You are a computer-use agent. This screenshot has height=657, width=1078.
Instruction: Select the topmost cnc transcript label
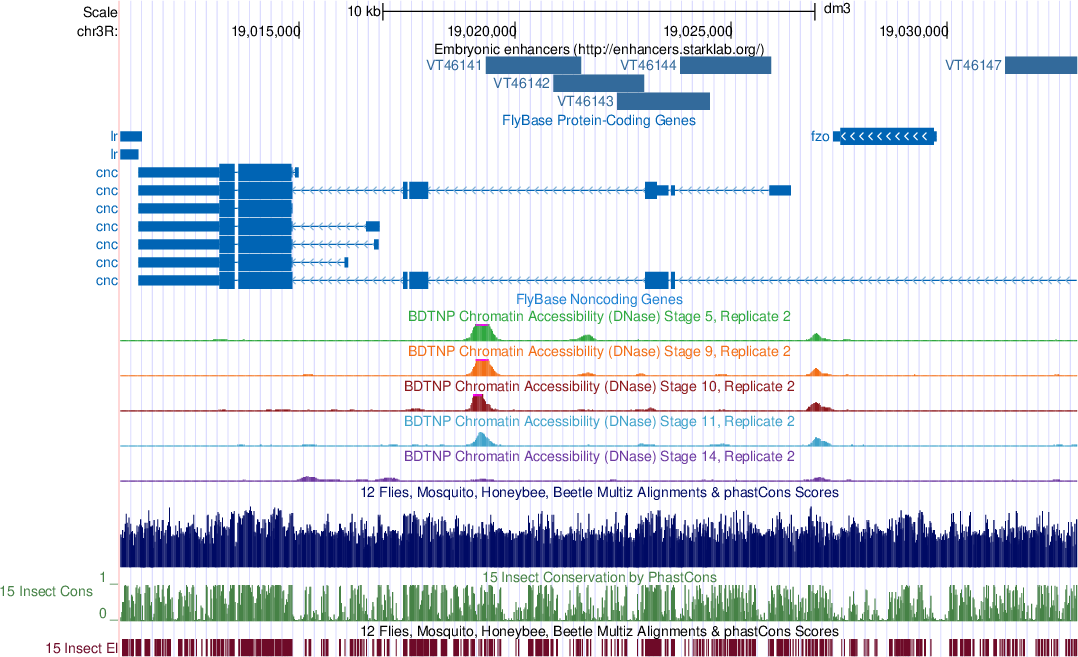(106, 173)
